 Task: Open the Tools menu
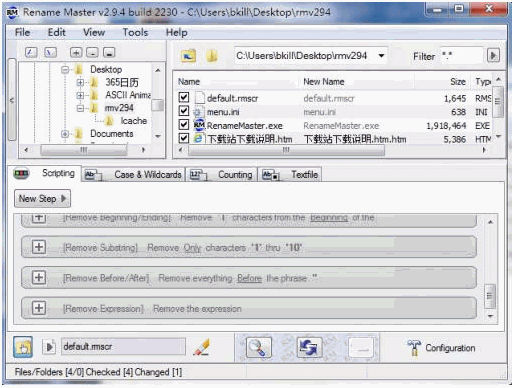click(x=135, y=32)
